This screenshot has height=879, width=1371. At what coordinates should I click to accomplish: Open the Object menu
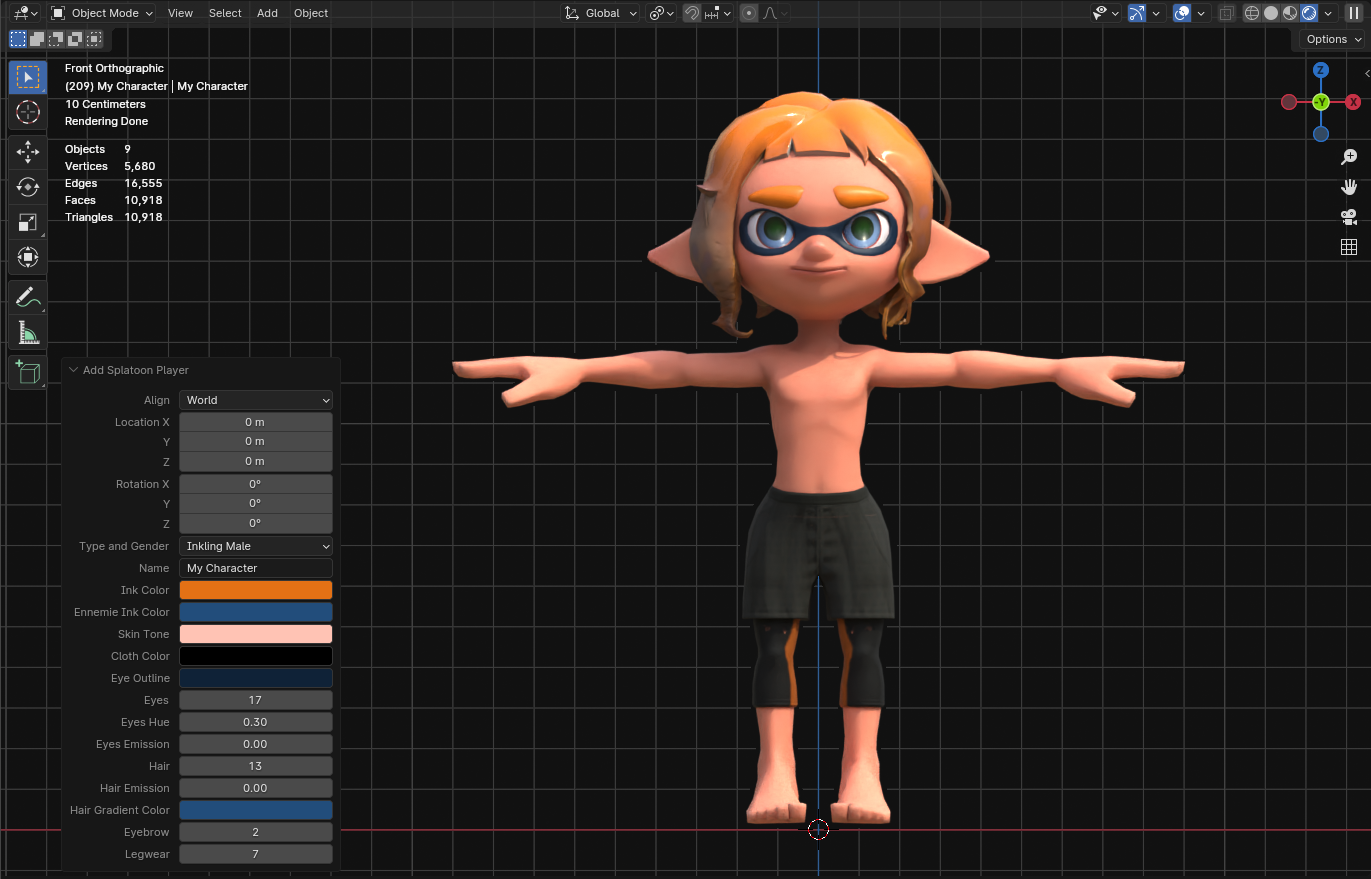click(310, 13)
